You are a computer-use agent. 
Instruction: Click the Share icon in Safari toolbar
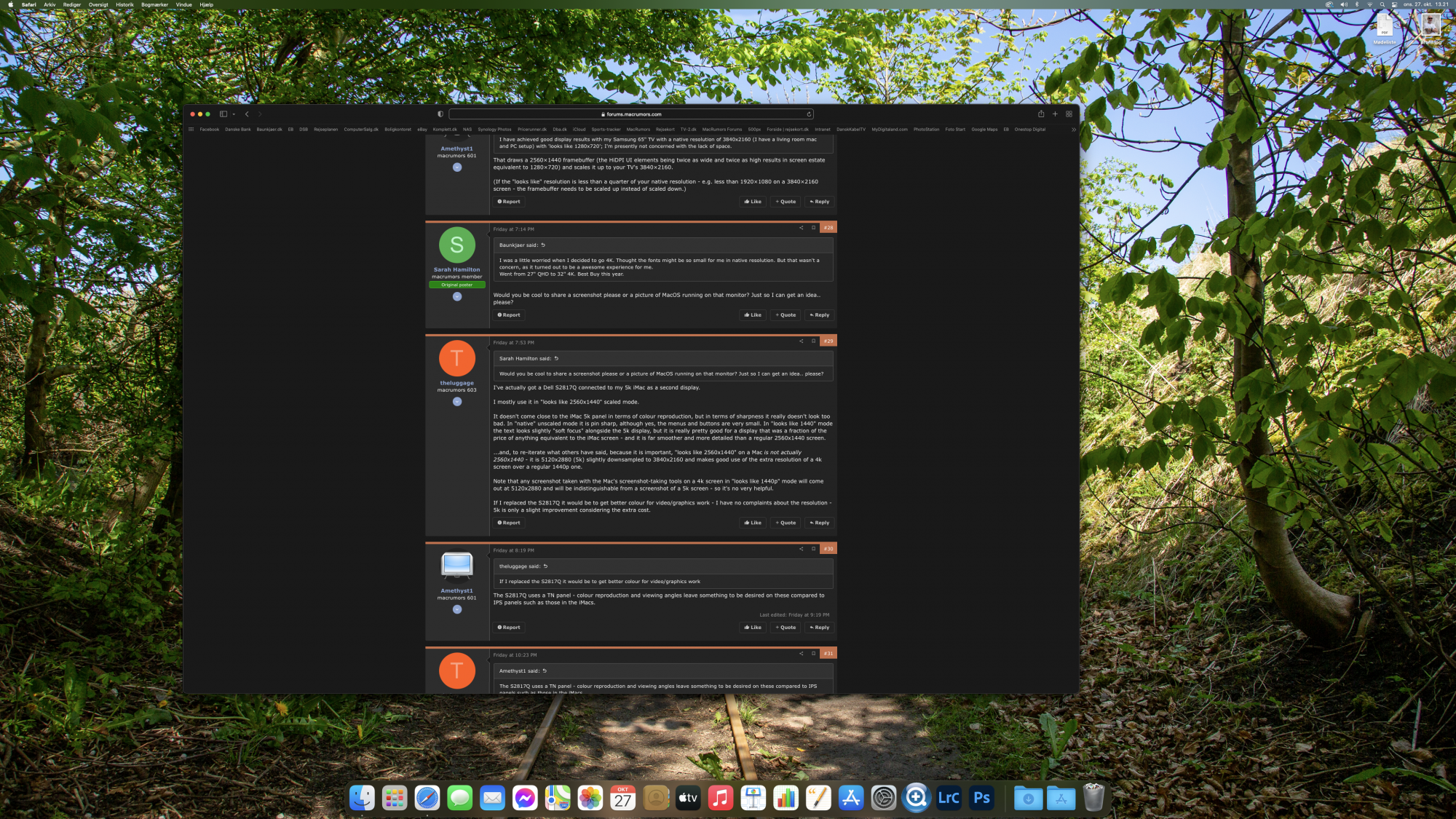coord(1041,114)
